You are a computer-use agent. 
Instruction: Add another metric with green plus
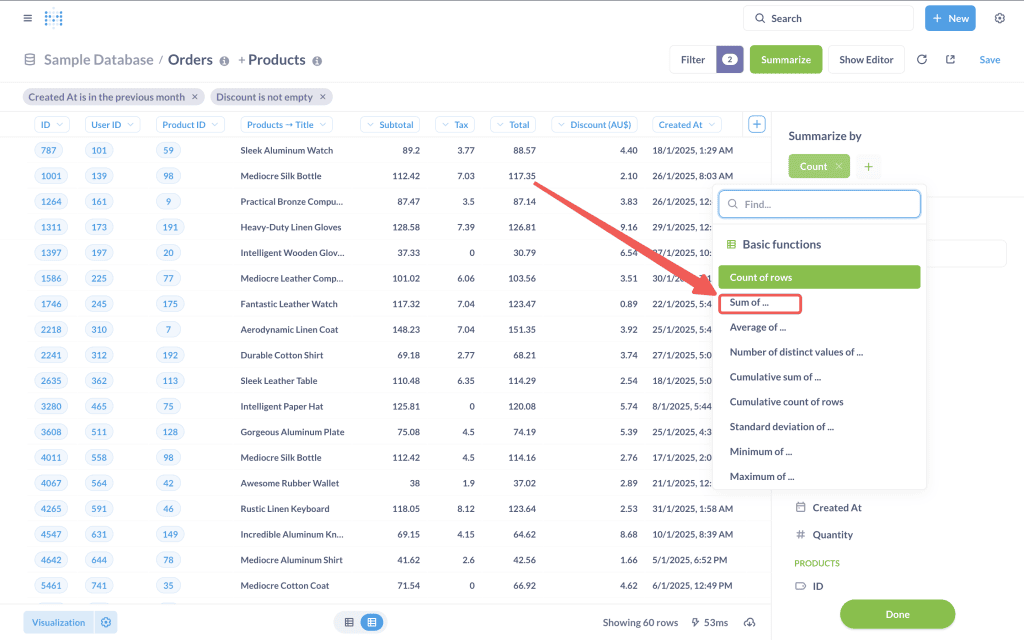point(868,167)
